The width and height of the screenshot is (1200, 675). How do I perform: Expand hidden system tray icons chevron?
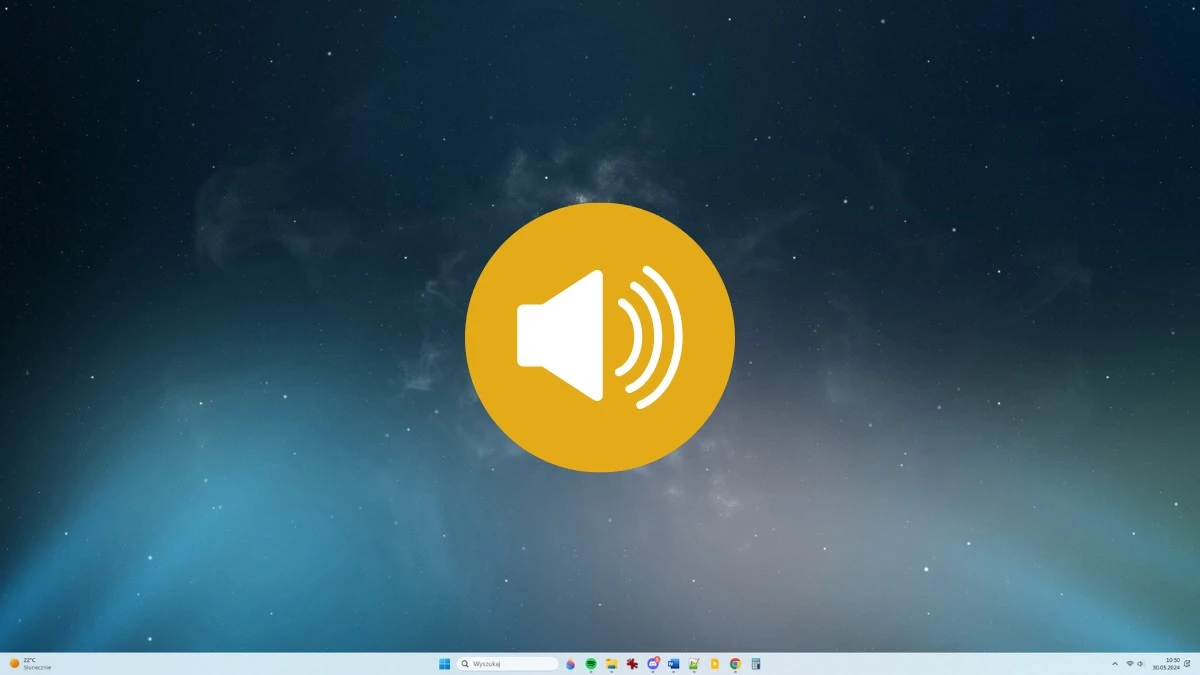[1115, 663]
